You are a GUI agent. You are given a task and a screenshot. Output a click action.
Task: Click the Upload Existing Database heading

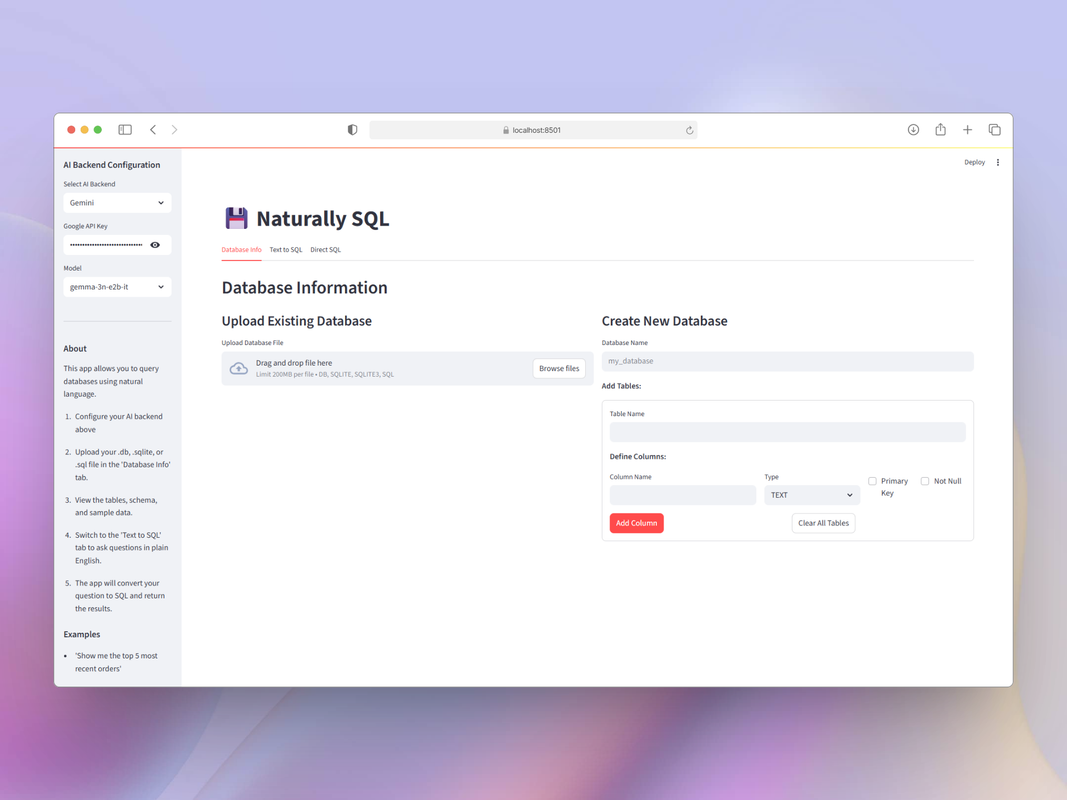(297, 321)
